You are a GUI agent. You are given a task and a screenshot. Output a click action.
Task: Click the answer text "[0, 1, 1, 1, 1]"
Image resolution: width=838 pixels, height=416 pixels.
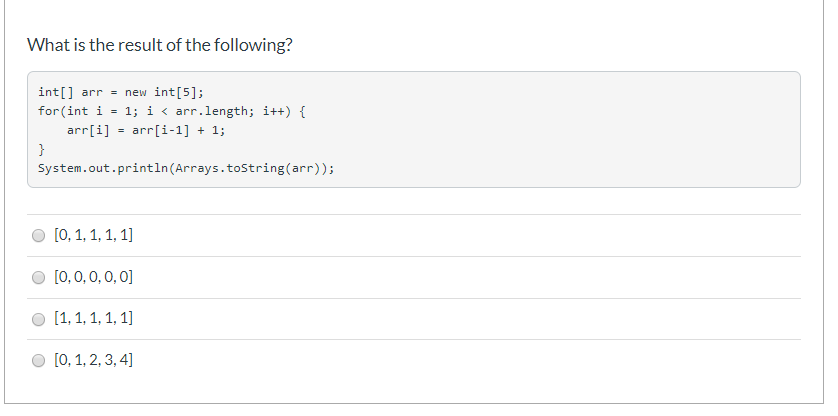pyautogui.click(x=95, y=236)
